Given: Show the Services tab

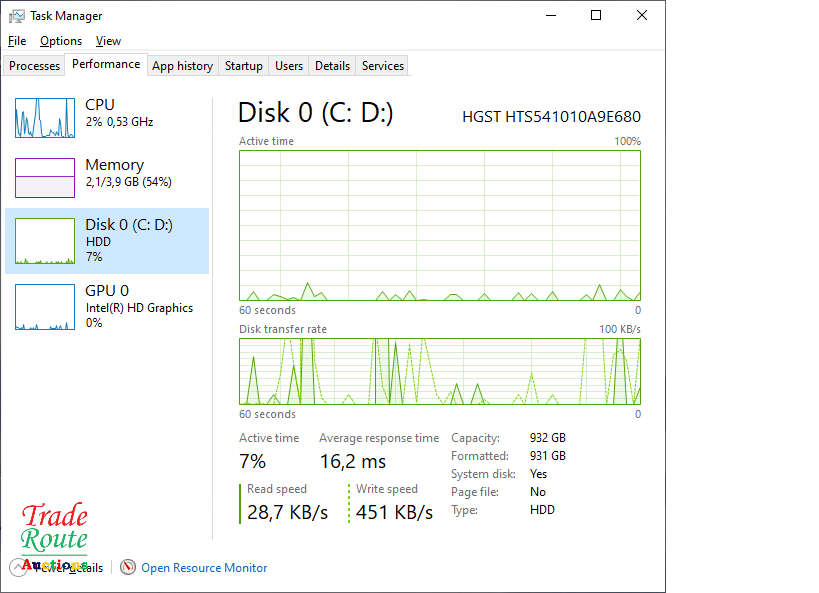Looking at the screenshot, I should (x=383, y=66).
